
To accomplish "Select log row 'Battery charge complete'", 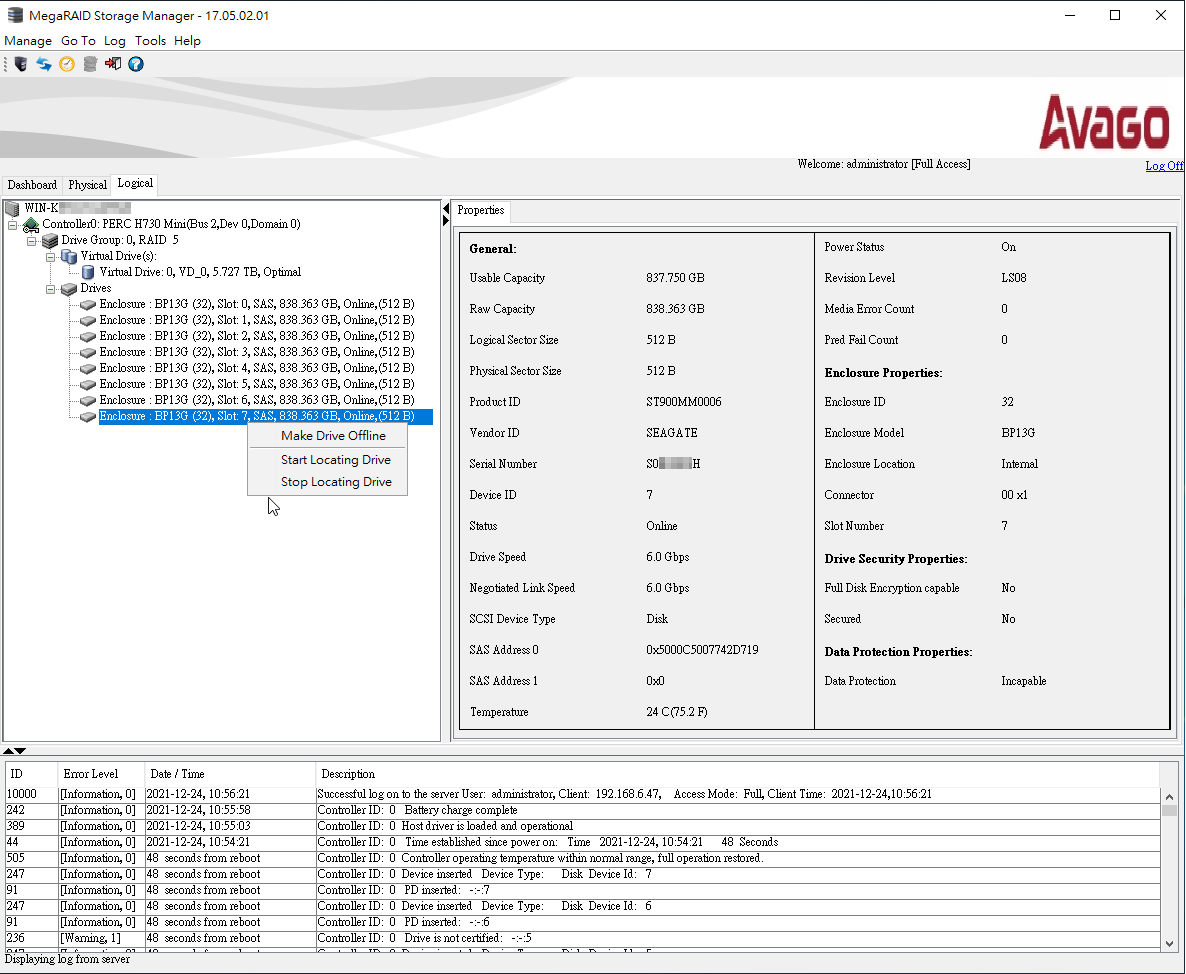I will click(x=582, y=811).
